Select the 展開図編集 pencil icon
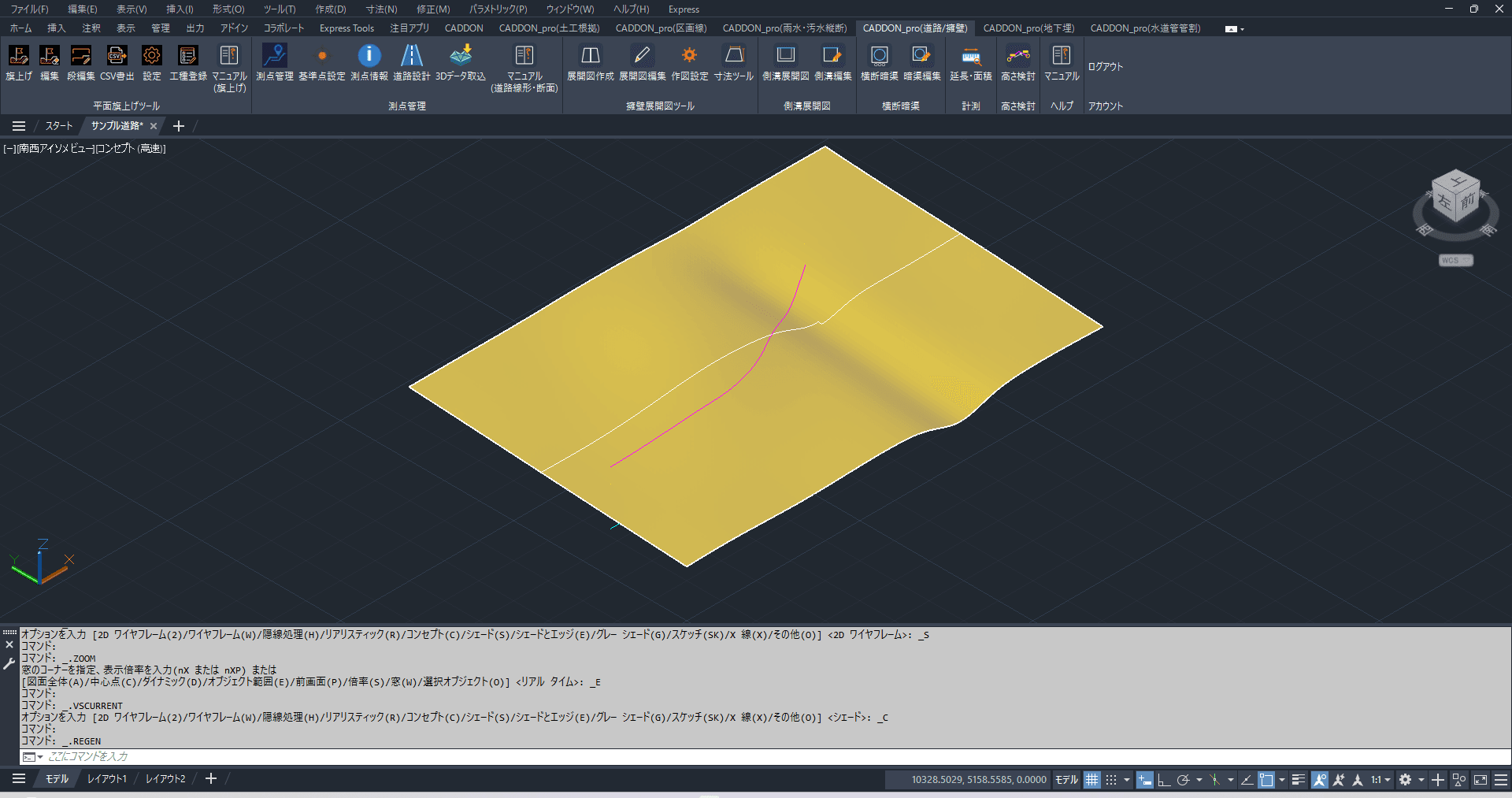1512x798 pixels. (x=643, y=56)
